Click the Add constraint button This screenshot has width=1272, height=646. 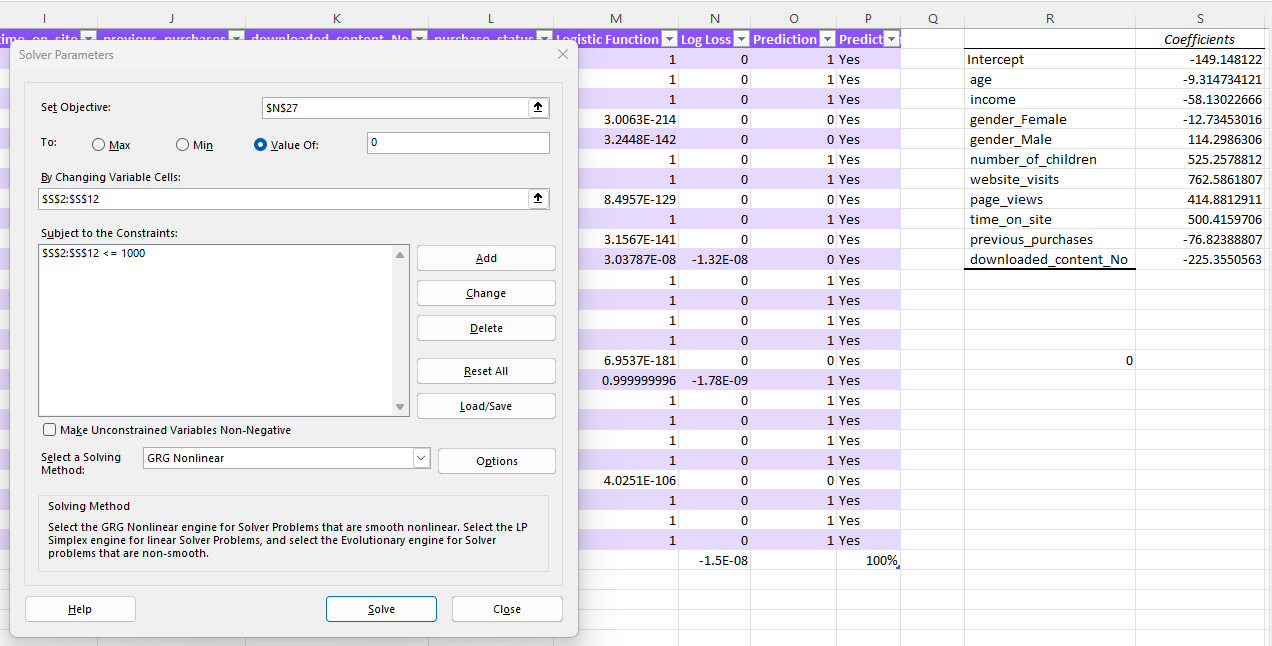486,258
